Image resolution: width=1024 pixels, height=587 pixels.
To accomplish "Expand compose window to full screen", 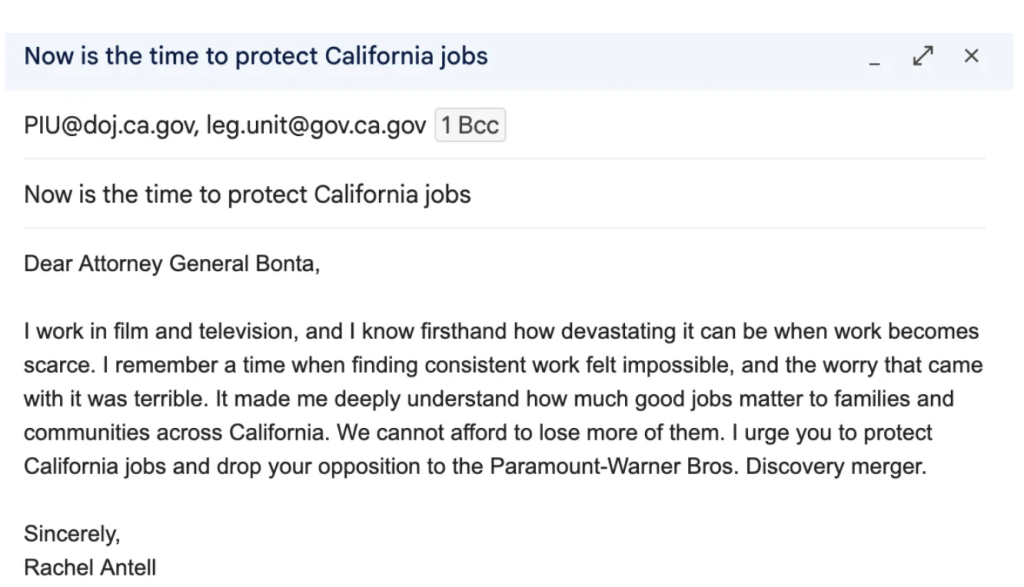I will click(x=923, y=56).
